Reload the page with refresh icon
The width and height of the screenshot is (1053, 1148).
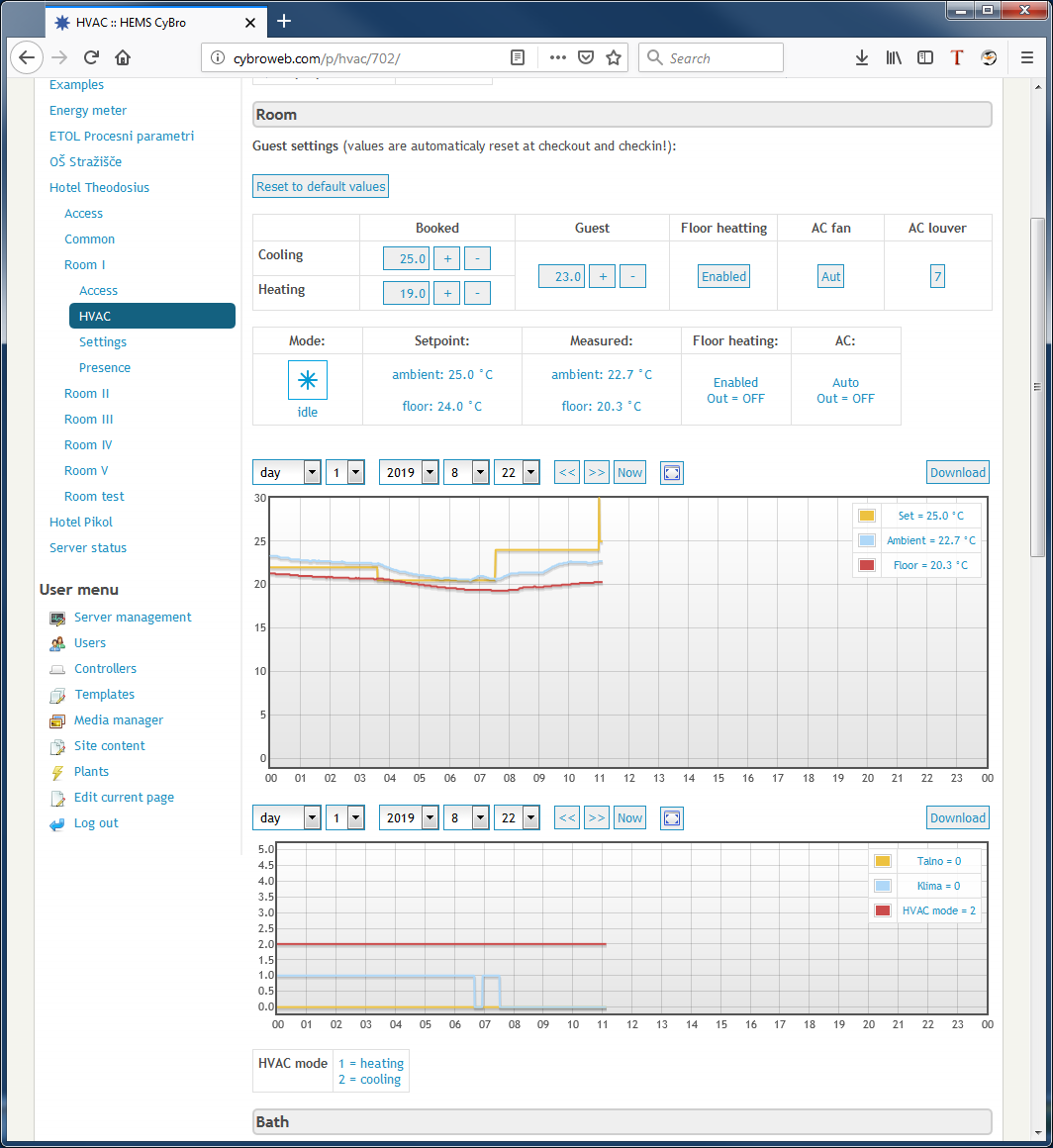(91, 57)
